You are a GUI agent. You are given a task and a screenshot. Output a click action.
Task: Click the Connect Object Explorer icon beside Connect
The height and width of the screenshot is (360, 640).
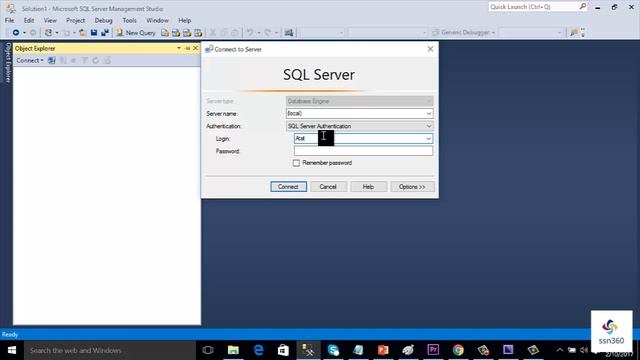[x=51, y=60]
